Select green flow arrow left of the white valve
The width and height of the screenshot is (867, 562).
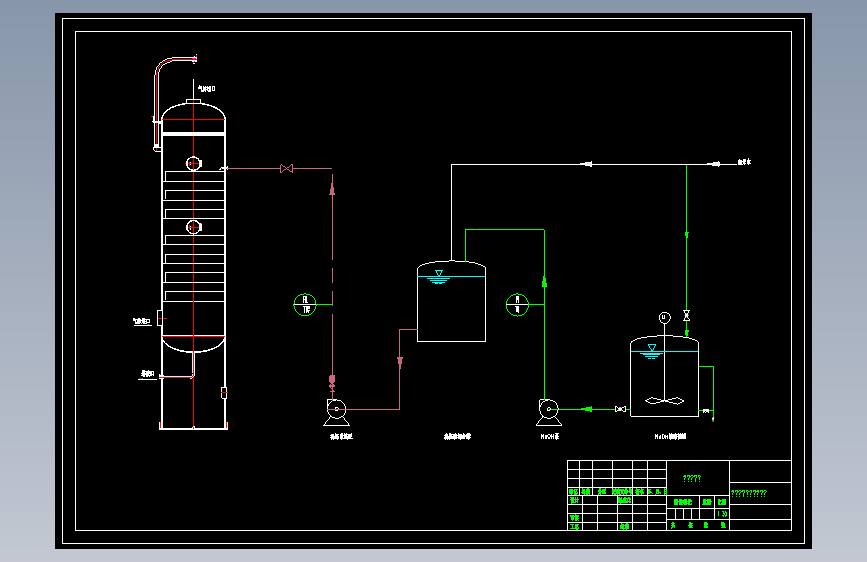click(x=587, y=409)
